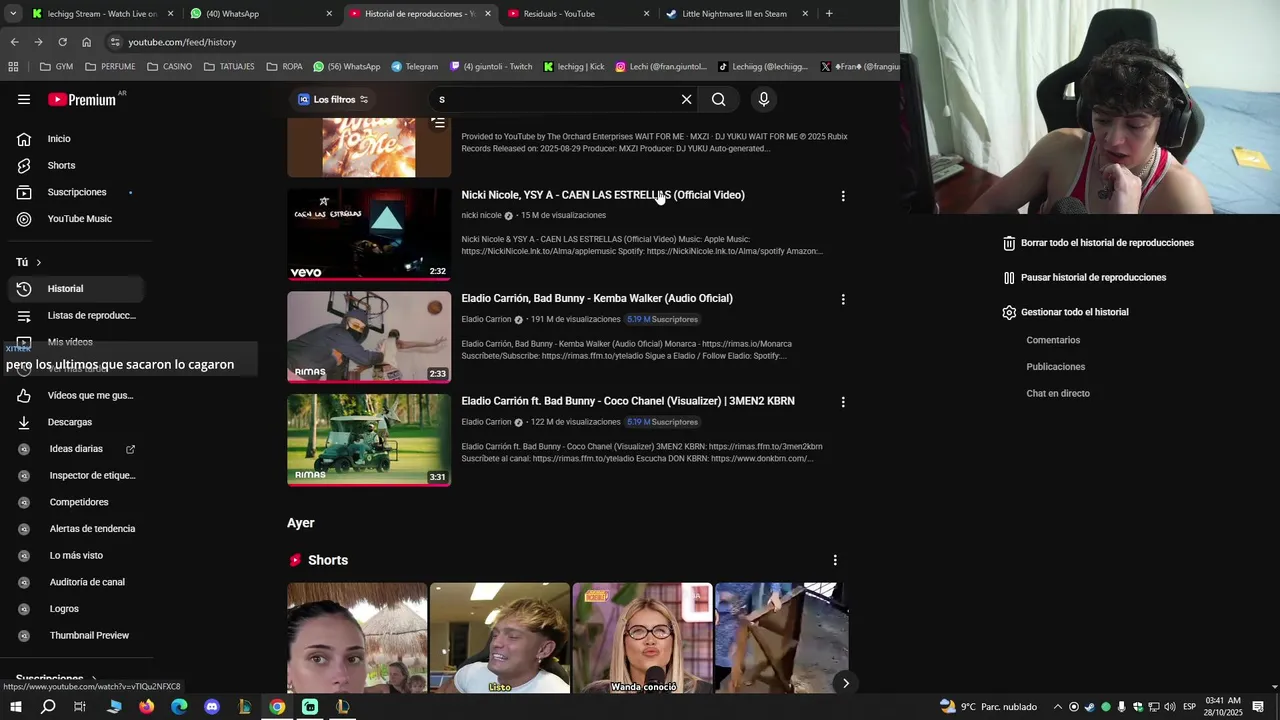Clear the history search box with X
Viewport: 1280px width, 720px height.
point(686,99)
